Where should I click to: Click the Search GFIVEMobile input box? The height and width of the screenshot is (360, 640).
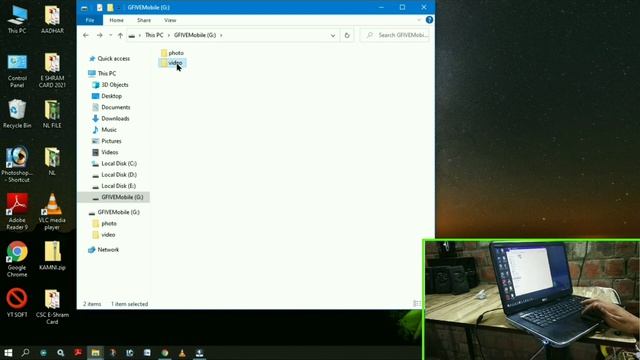(x=394, y=36)
